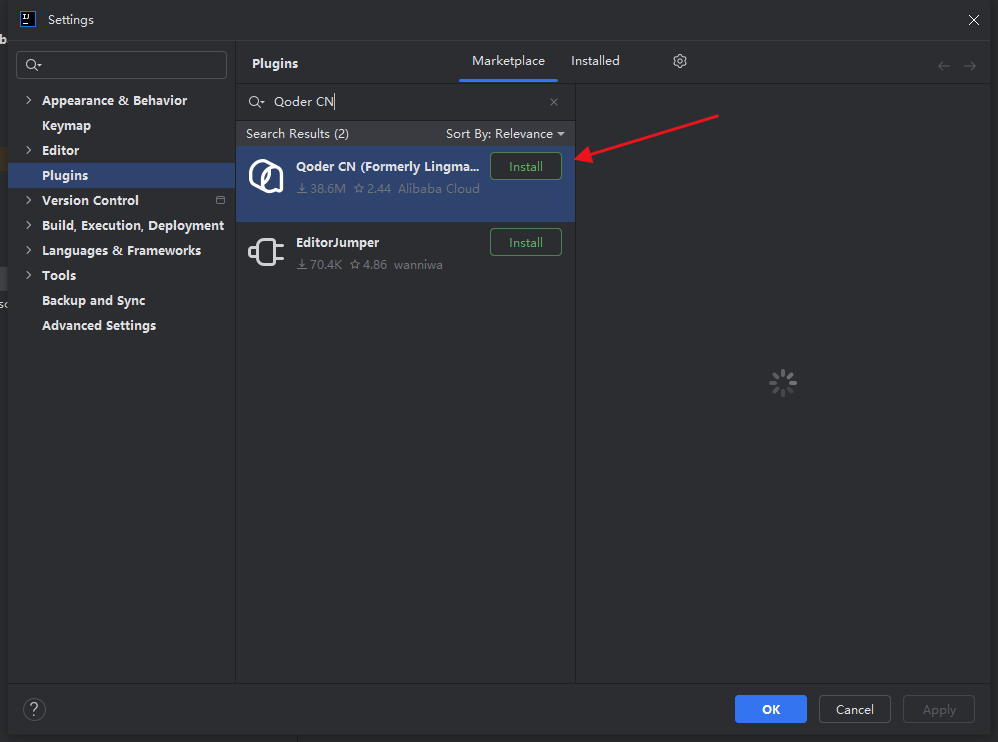
Task: Expand Languages & Frameworks node
Action: tap(29, 250)
